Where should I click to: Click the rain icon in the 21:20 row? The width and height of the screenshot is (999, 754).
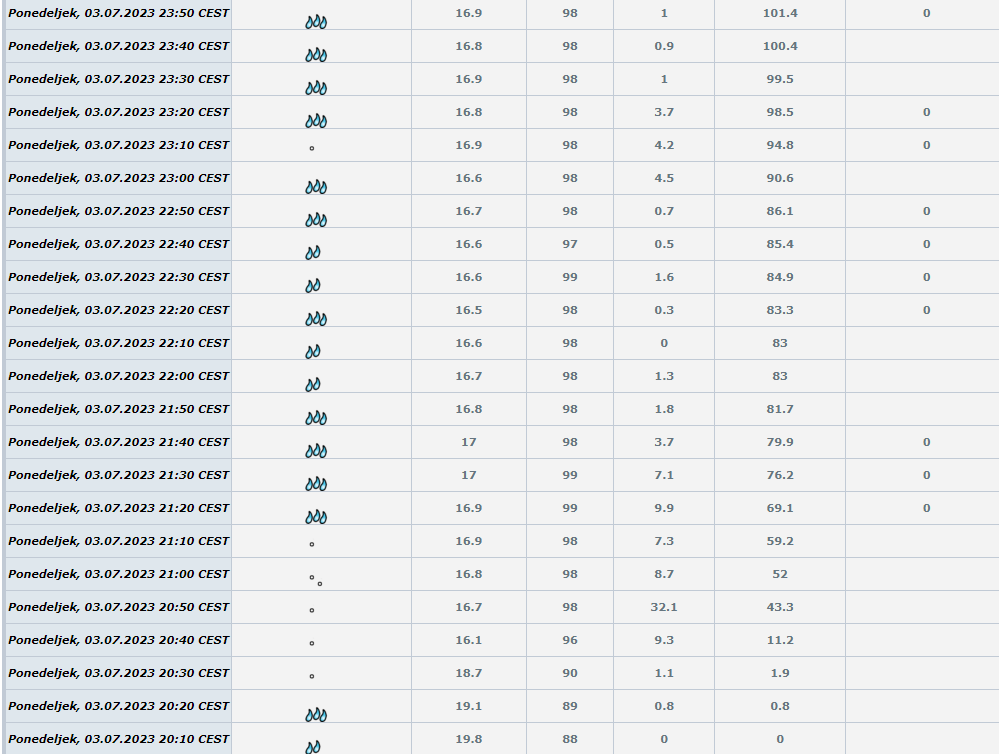tap(316, 517)
